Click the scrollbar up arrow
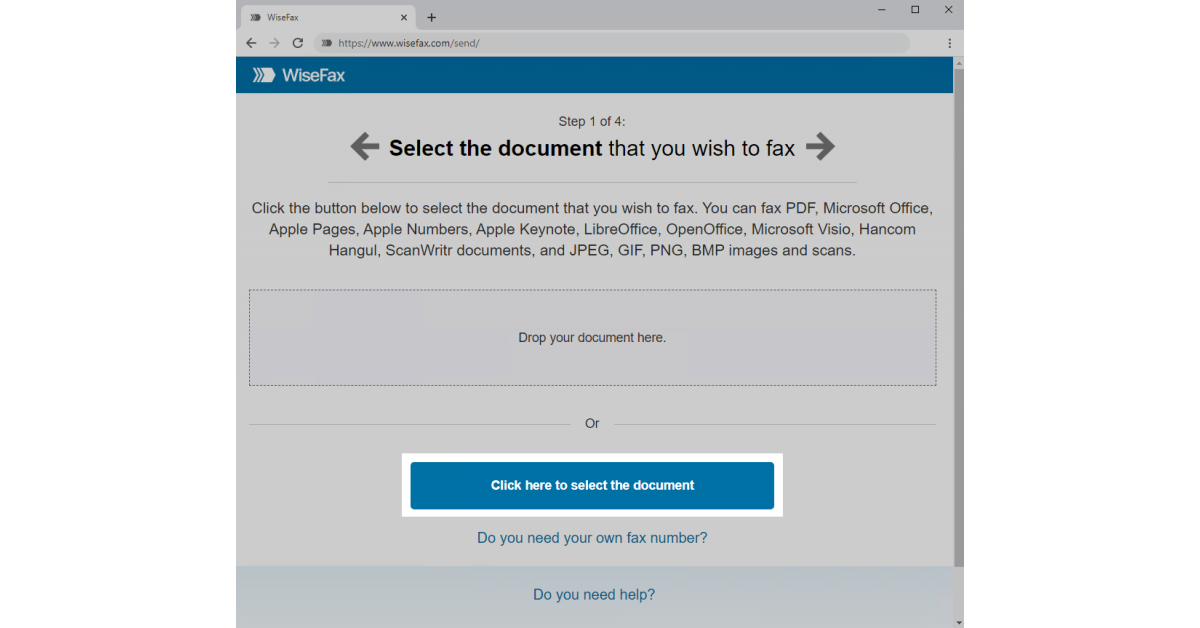This screenshot has width=1200, height=628. click(958, 62)
